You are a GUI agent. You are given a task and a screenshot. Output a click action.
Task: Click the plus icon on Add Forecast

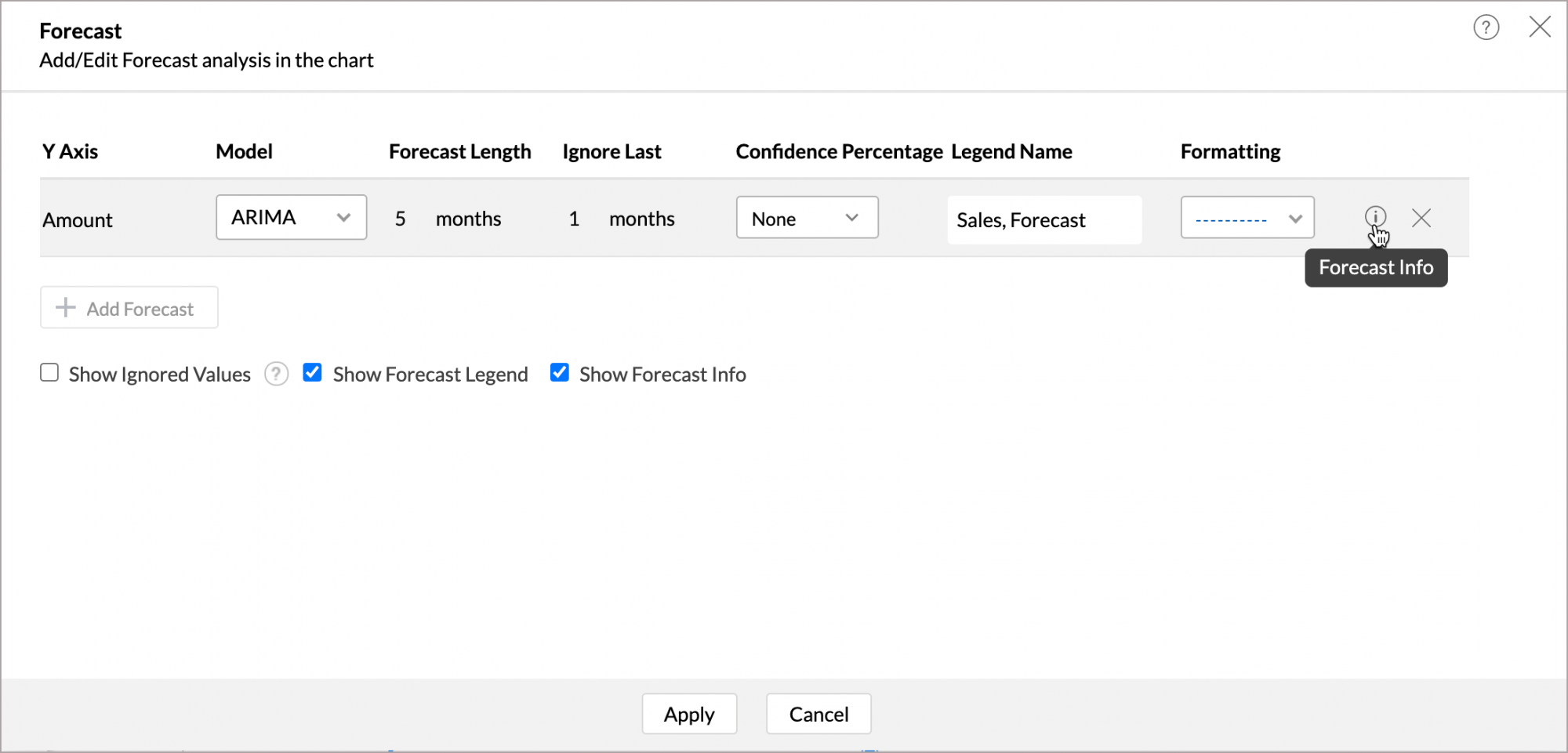coord(65,307)
